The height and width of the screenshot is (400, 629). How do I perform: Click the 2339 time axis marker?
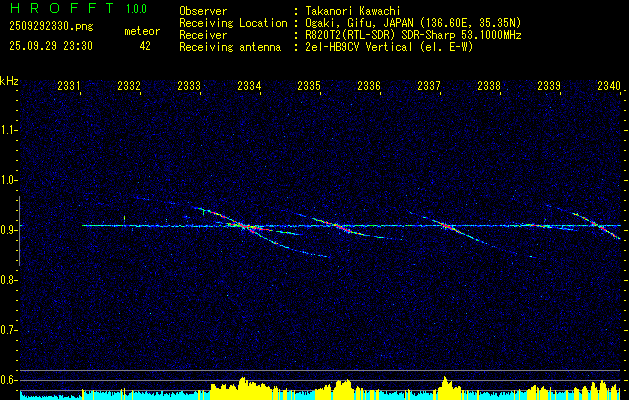pyautogui.click(x=549, y=85)
